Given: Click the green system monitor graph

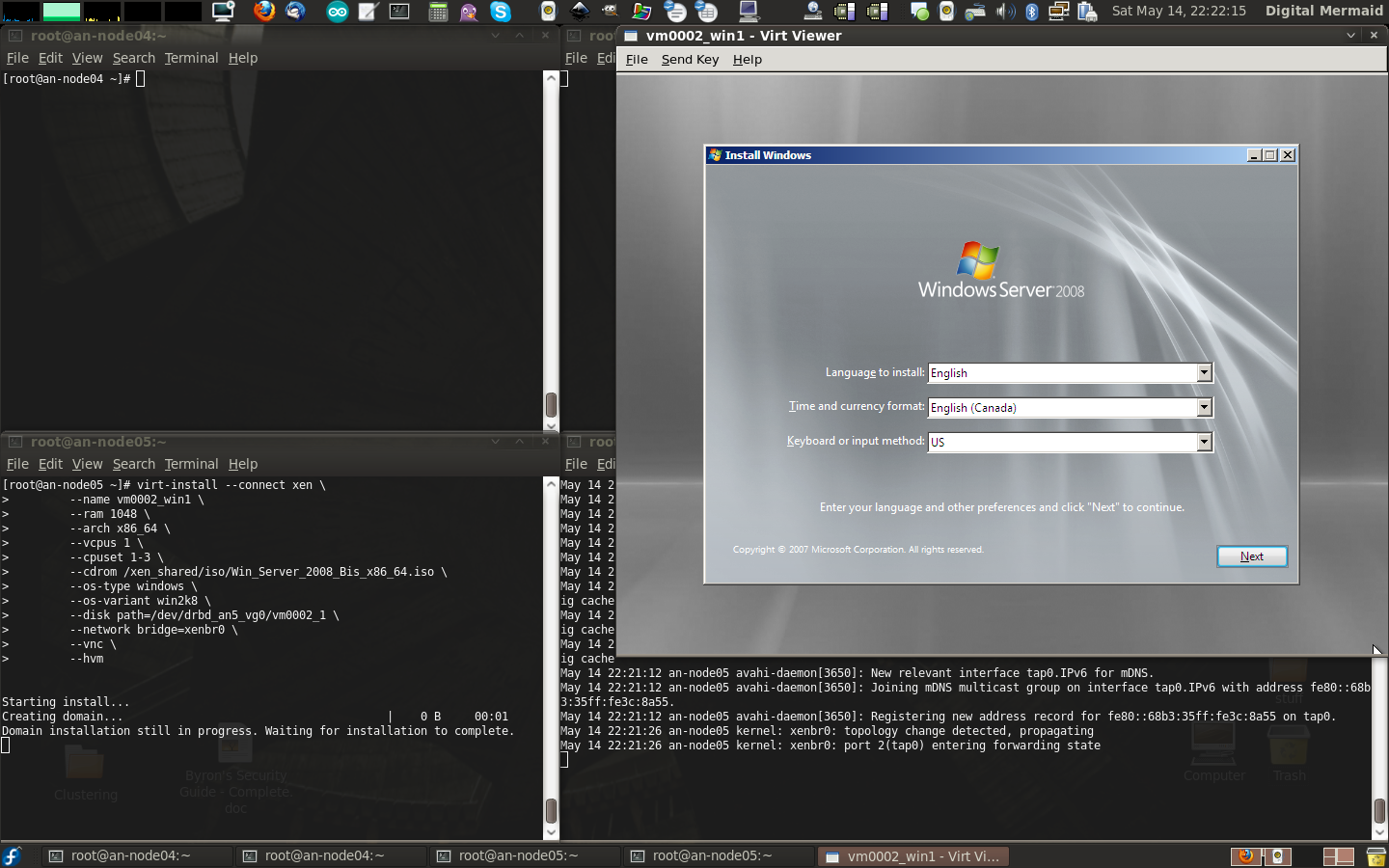Looking at the screenshot, I should tap(62, 12).
